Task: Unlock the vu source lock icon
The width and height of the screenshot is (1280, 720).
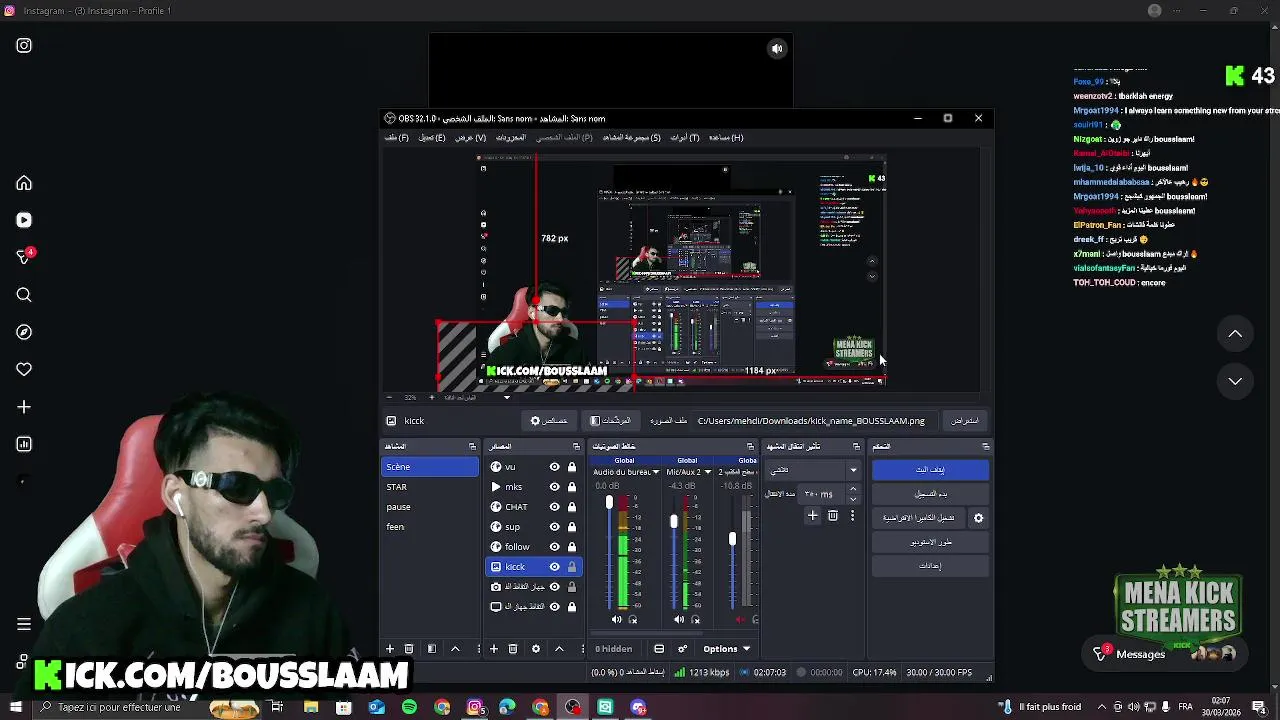Action: [x=572, y=467]
